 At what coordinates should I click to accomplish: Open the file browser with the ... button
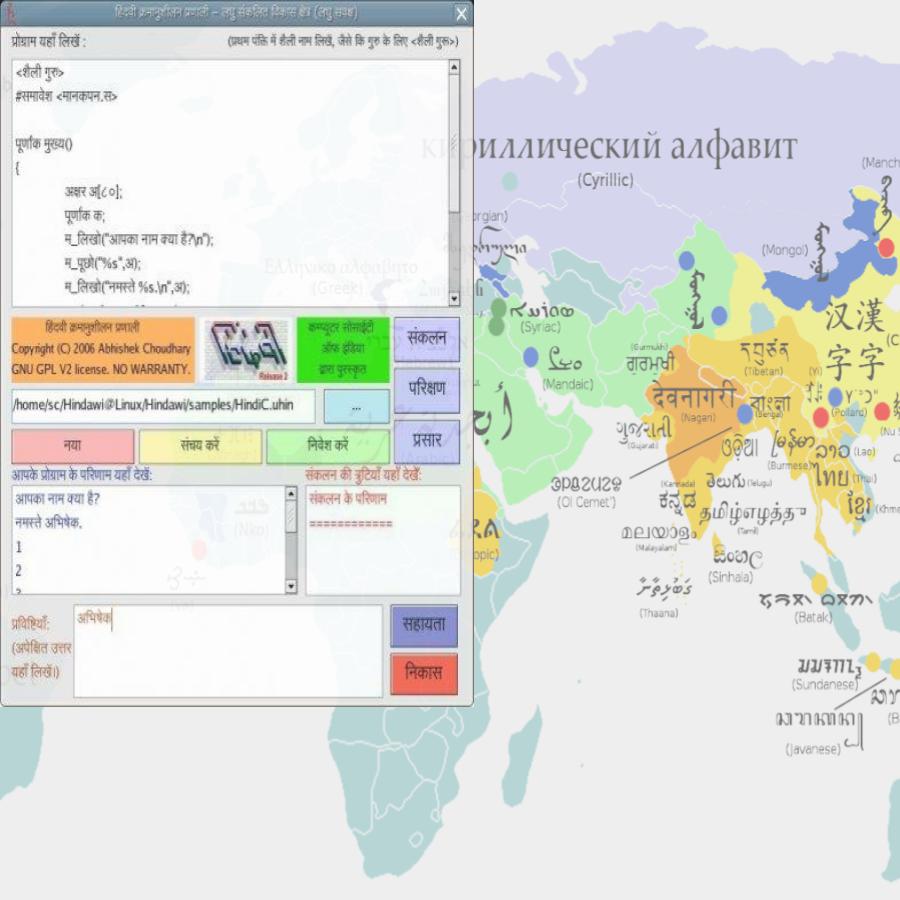coord(358,406)
